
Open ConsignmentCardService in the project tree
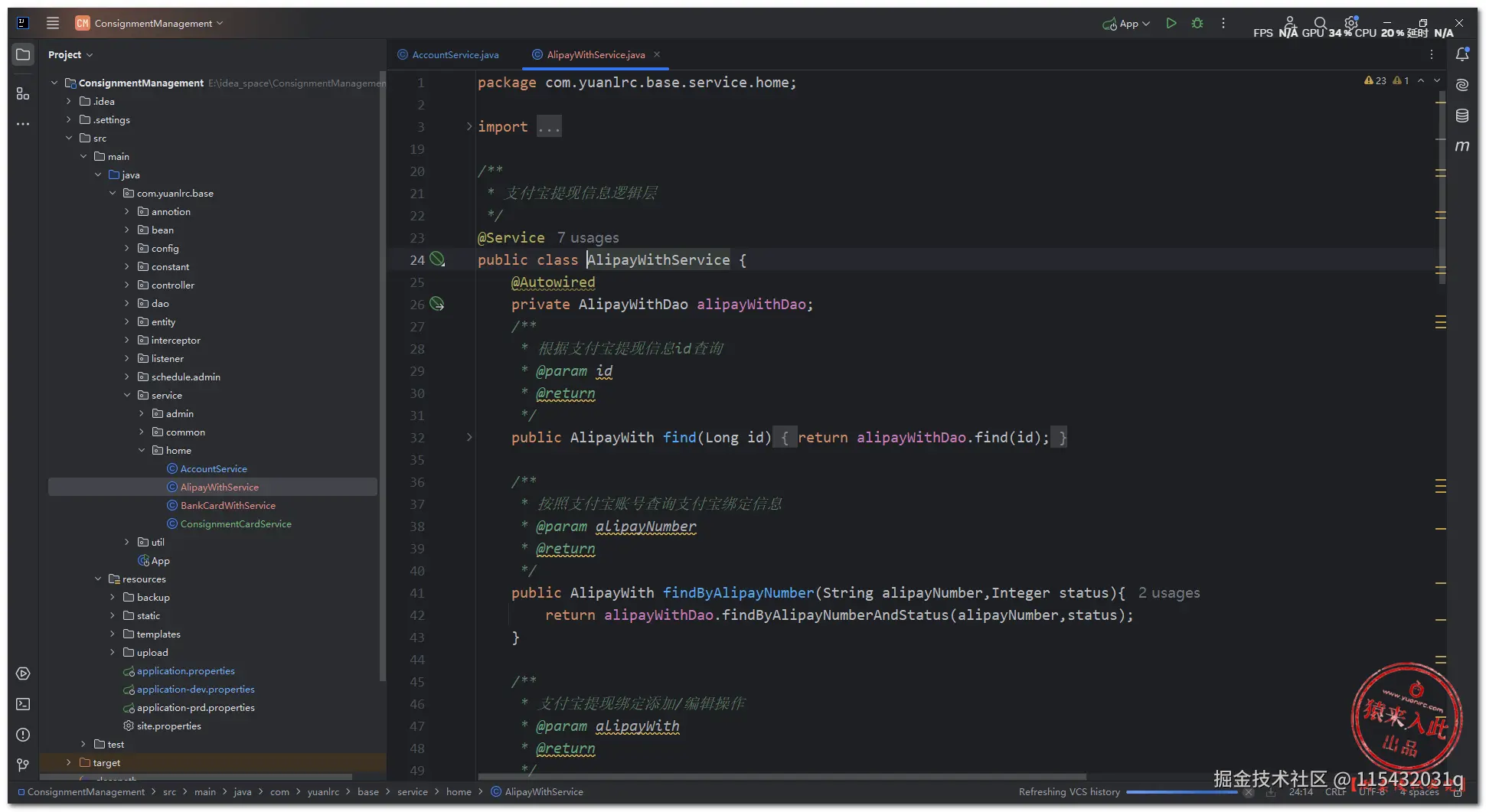pyautogui.click(x=236, y=523)
